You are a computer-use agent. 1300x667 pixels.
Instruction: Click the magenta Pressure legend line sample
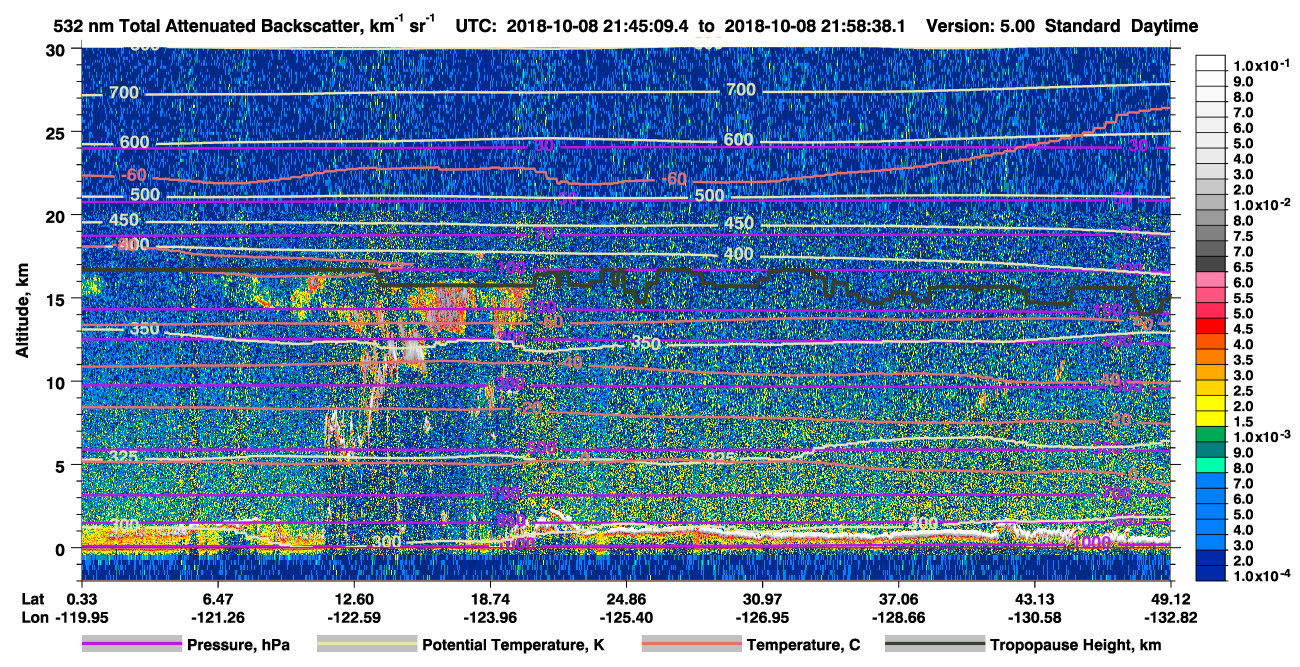[x=131, y=645]
